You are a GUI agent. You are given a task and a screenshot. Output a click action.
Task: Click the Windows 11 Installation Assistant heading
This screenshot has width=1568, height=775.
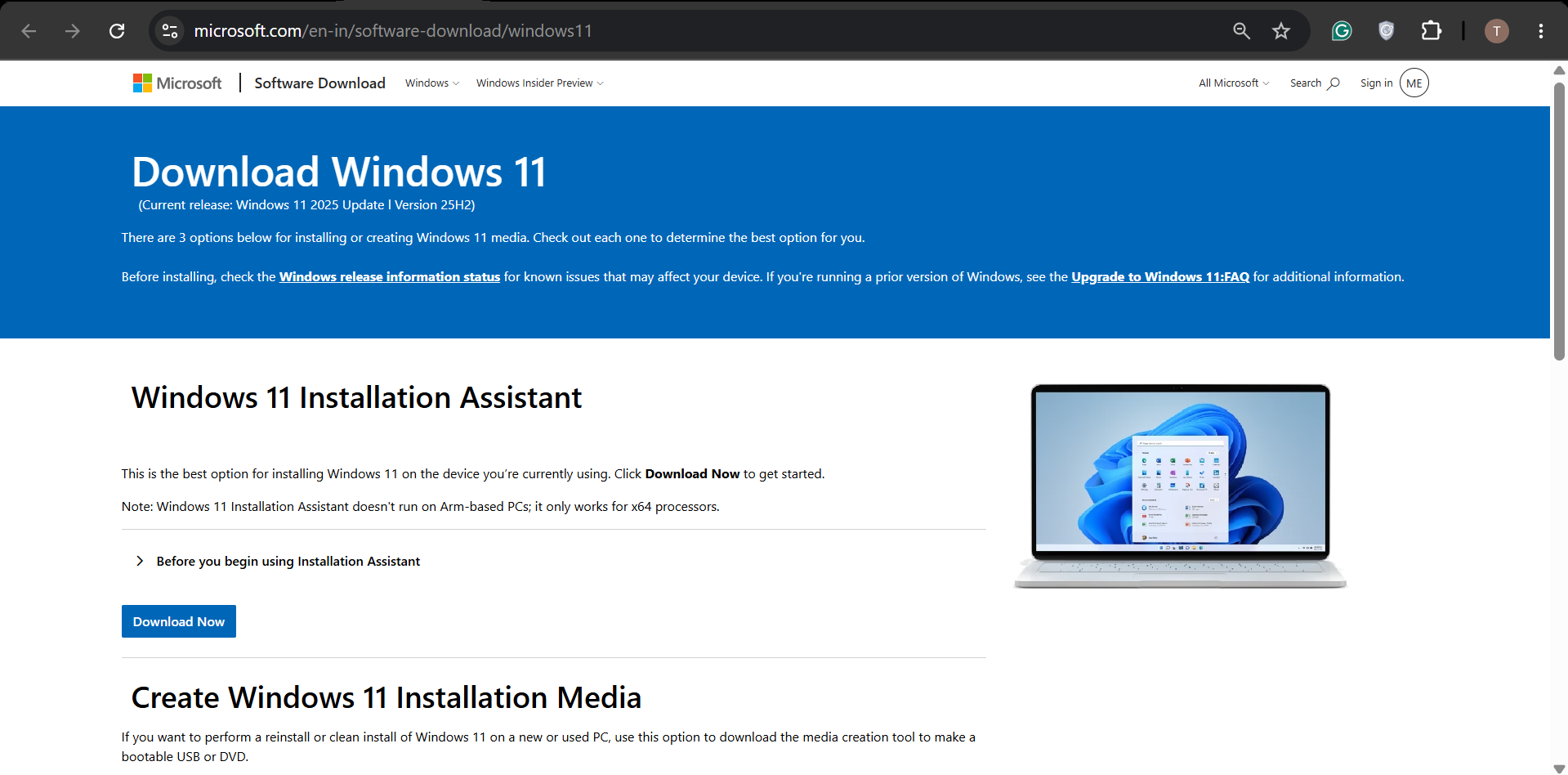click(356, 397)
